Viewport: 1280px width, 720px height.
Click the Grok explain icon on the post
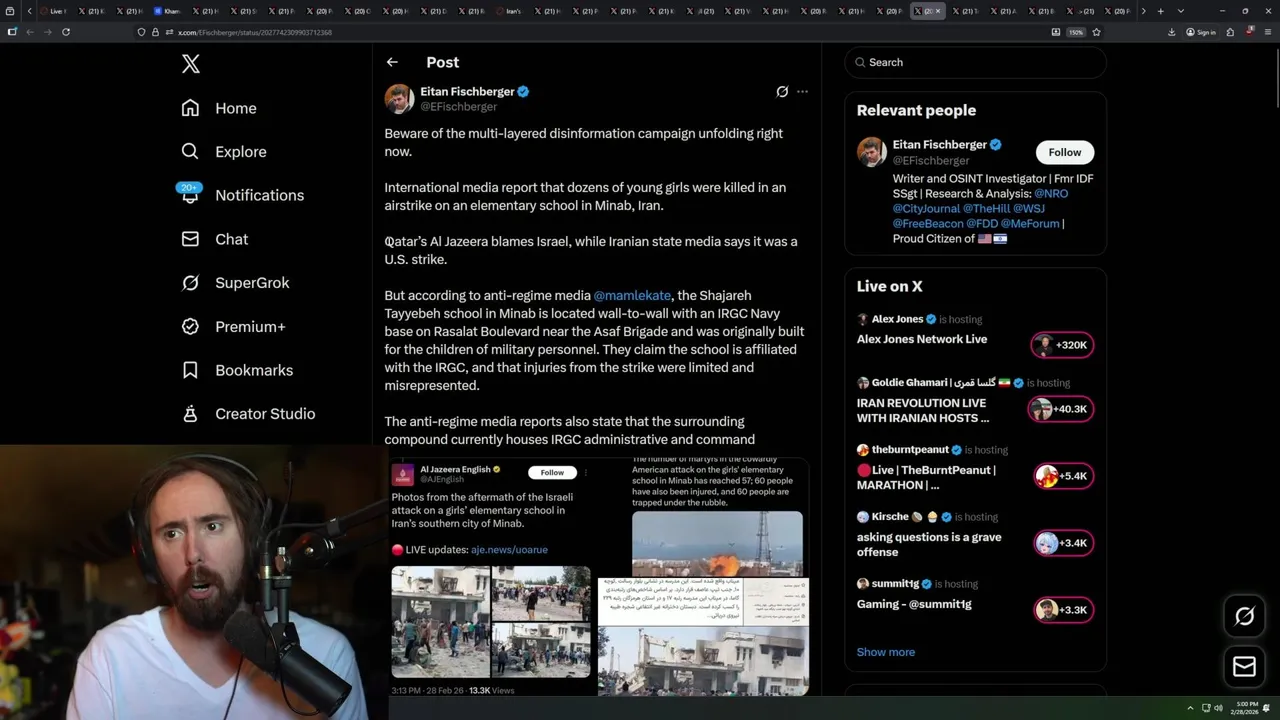pyautogui.click(x=782, y=91)
